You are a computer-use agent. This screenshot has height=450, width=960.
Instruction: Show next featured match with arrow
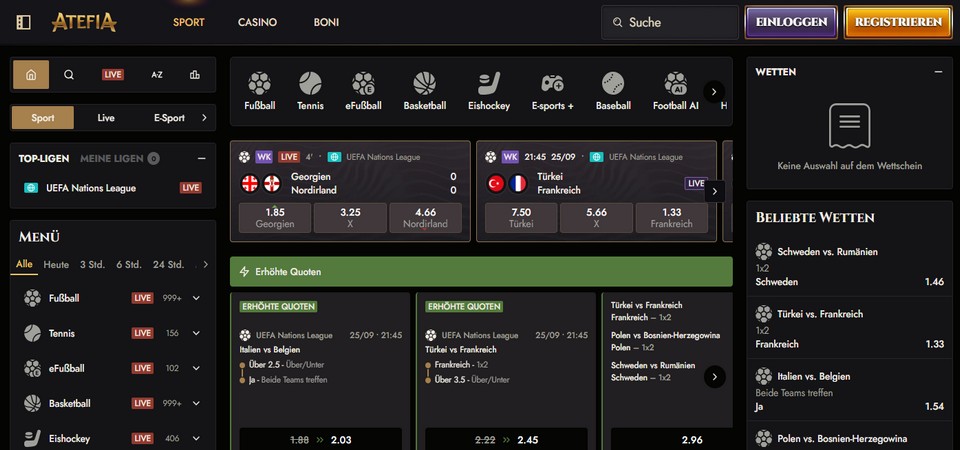[714, 191]
